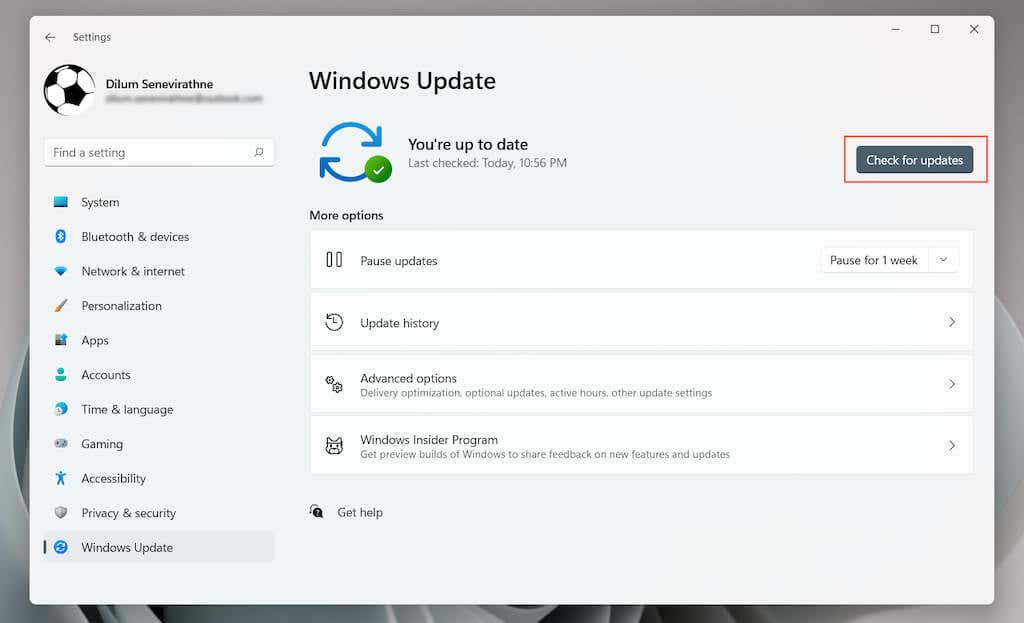Click the Get help chat icon
The image size is (1024, 623).
[317, 511]
